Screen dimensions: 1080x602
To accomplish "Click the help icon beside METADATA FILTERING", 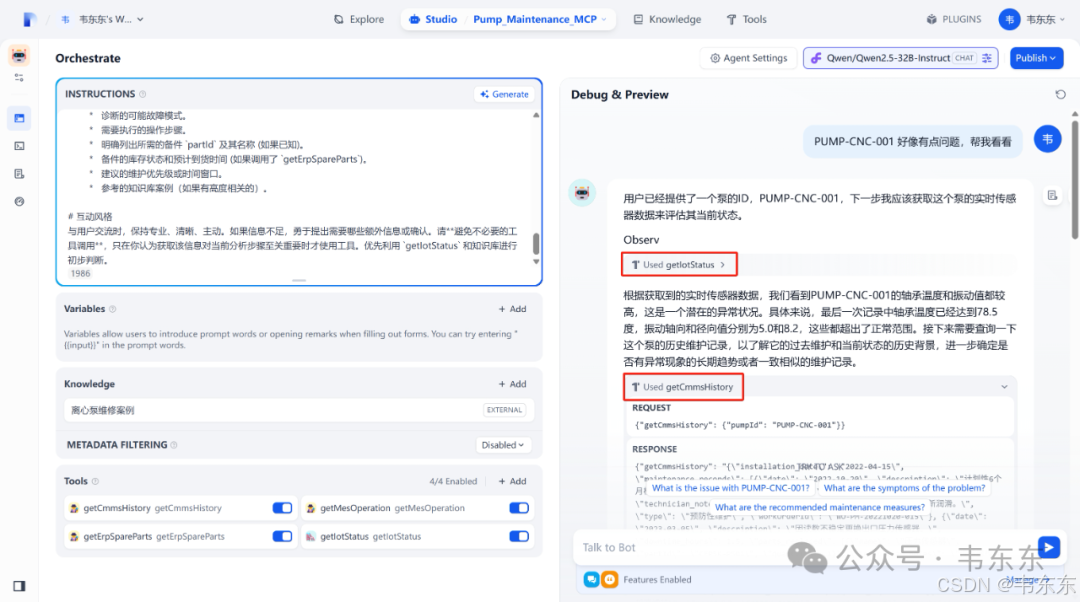I will coord(174,445).
